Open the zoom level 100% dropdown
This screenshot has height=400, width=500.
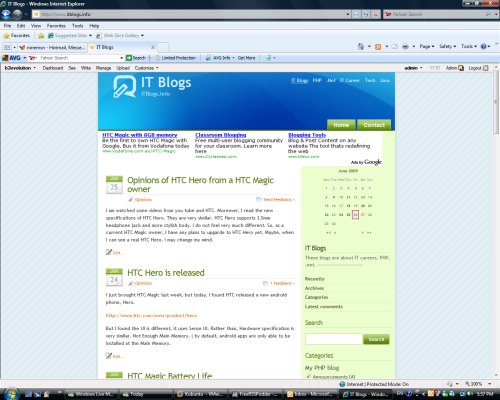click(489, 384)
